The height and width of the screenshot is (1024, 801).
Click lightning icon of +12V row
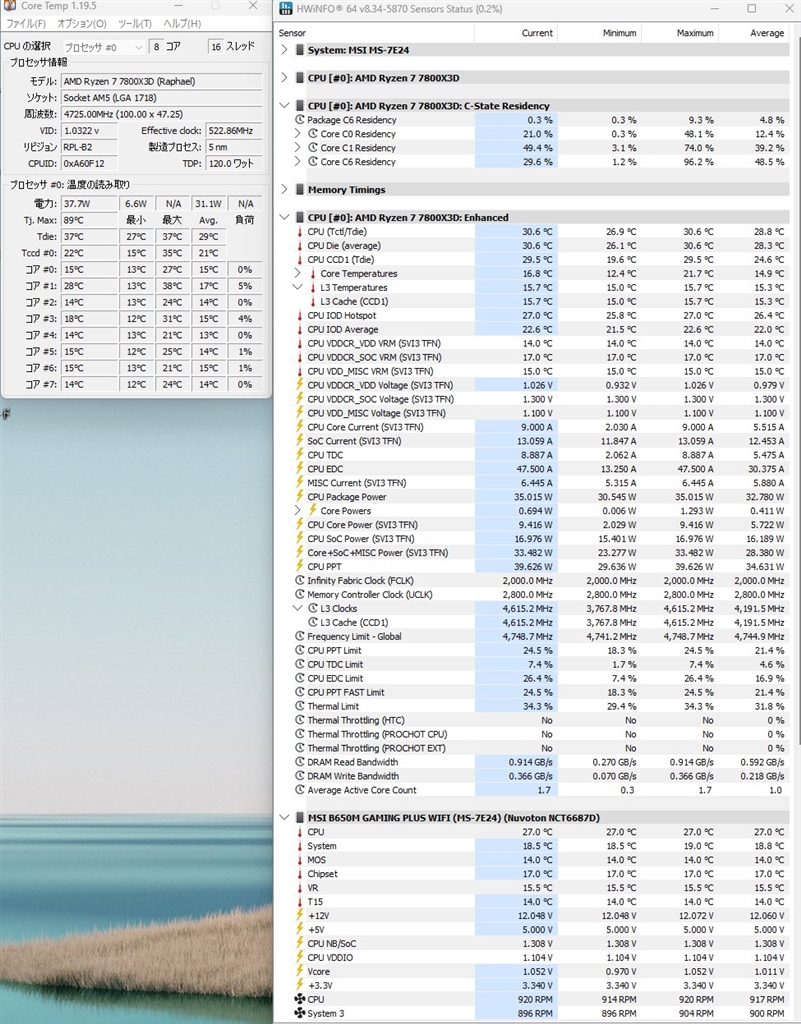click(300, 916)
